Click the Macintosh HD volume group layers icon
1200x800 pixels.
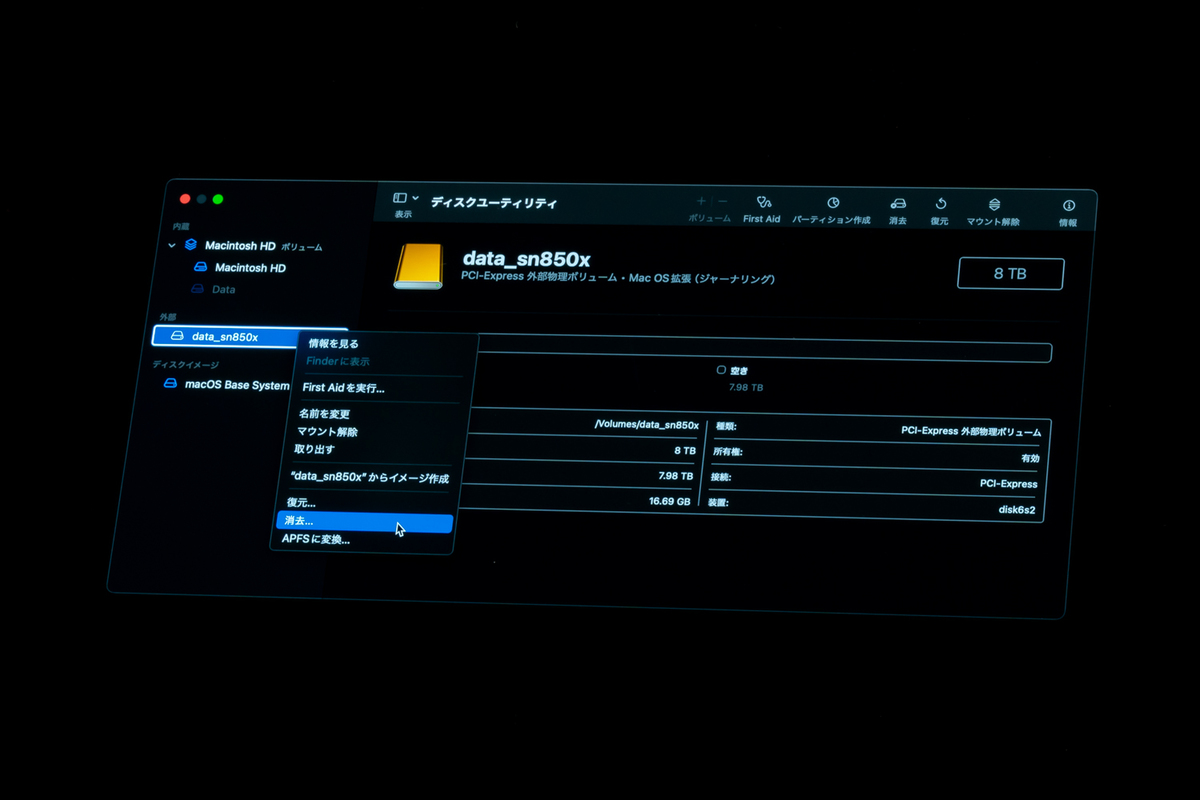pyautogui.click(x=191, y=244)
